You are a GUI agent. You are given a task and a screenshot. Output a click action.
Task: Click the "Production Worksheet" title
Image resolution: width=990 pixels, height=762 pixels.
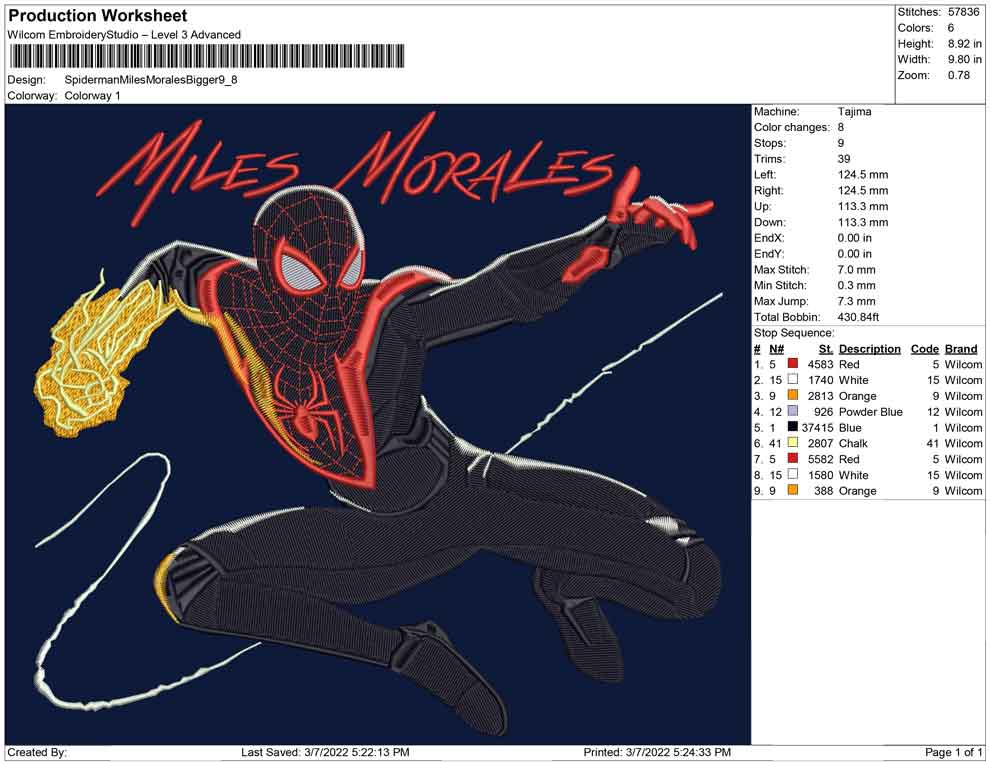pyautogui.click(x=98, y=16)
